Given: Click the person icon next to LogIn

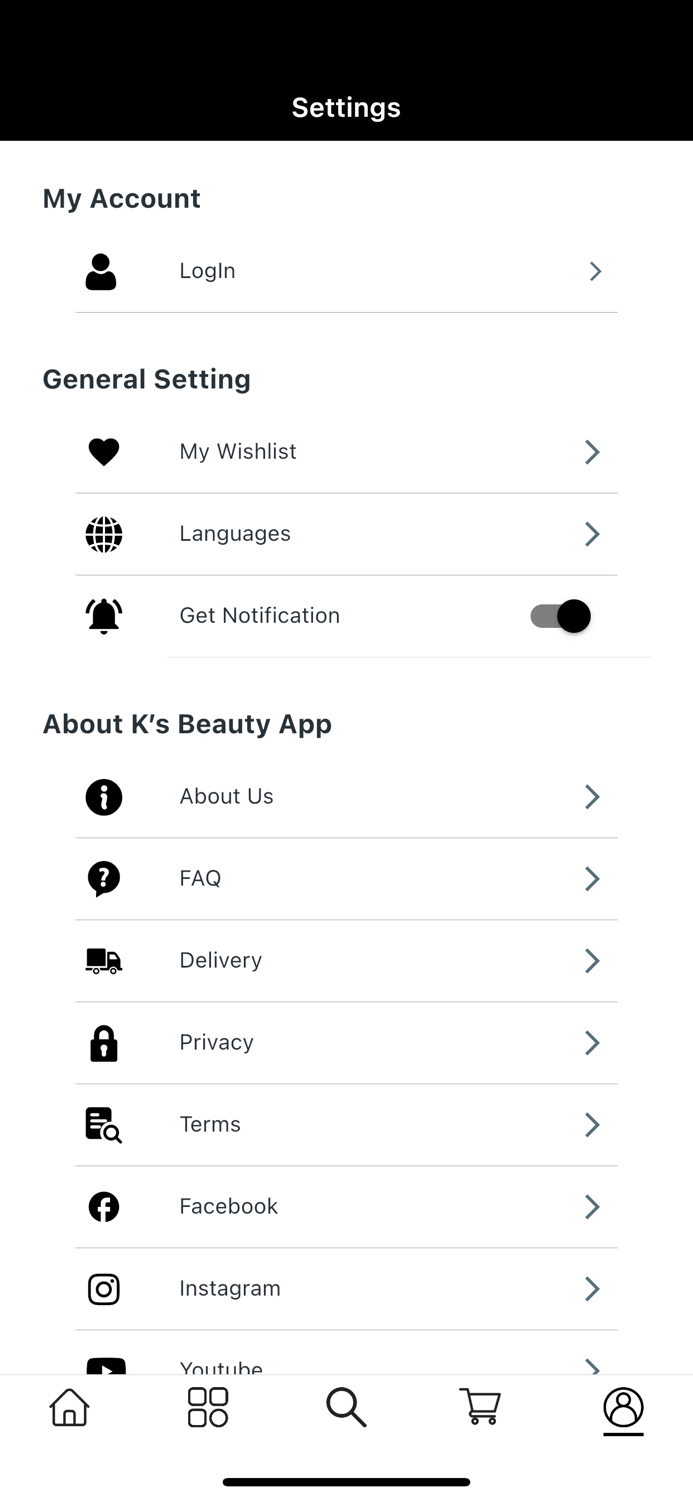Looking at the screenshot, I should click(103, 270).
